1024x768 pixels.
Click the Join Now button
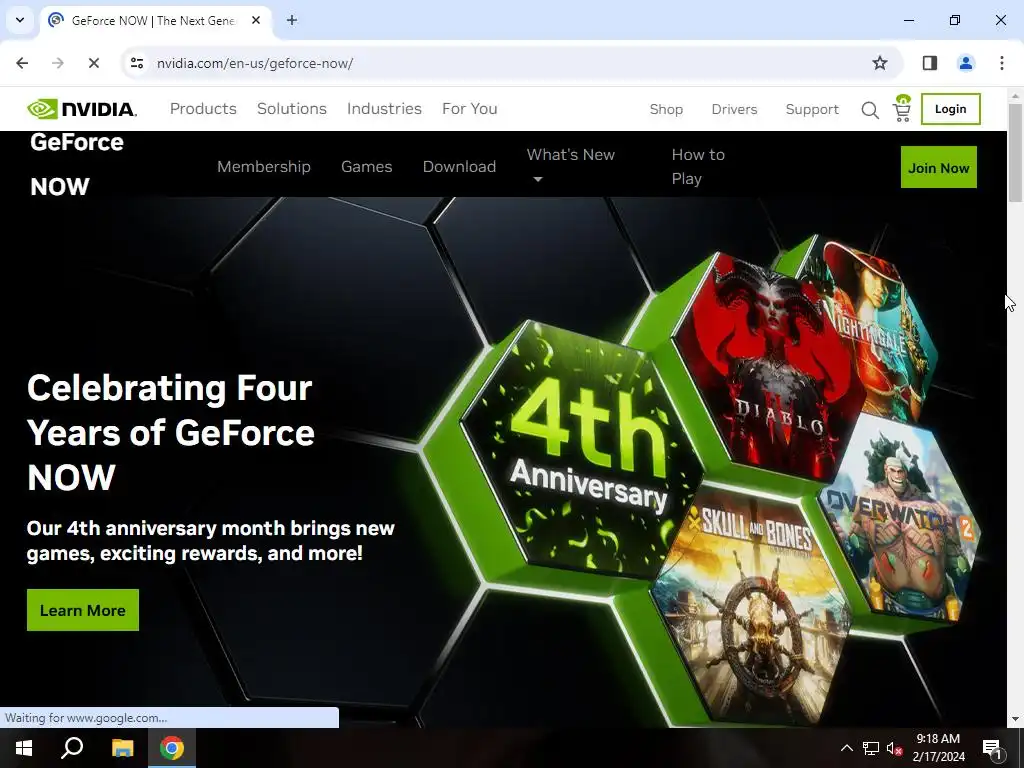[x=938, y=167]
